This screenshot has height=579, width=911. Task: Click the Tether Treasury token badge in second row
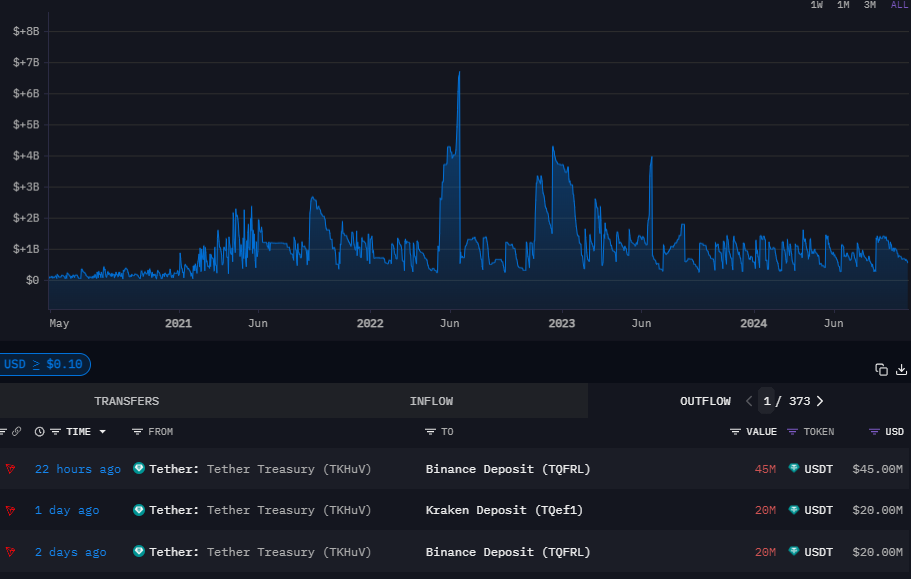coord(137,510)
